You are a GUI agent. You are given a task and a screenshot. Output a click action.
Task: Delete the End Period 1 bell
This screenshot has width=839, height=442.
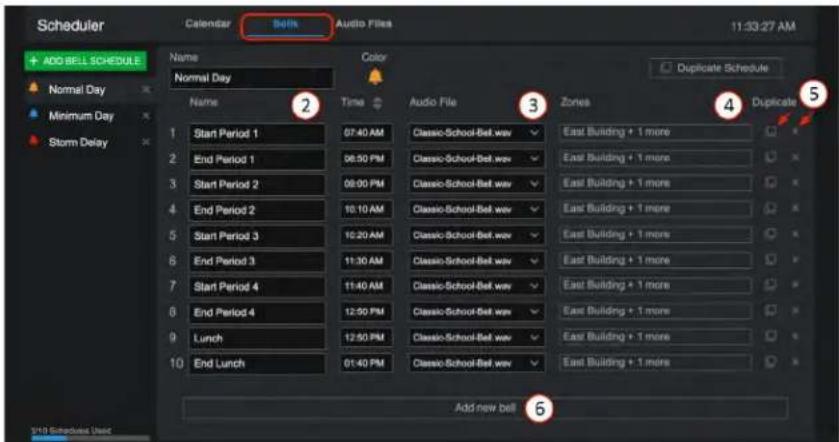pyautogui.click(x=795, y=157)
